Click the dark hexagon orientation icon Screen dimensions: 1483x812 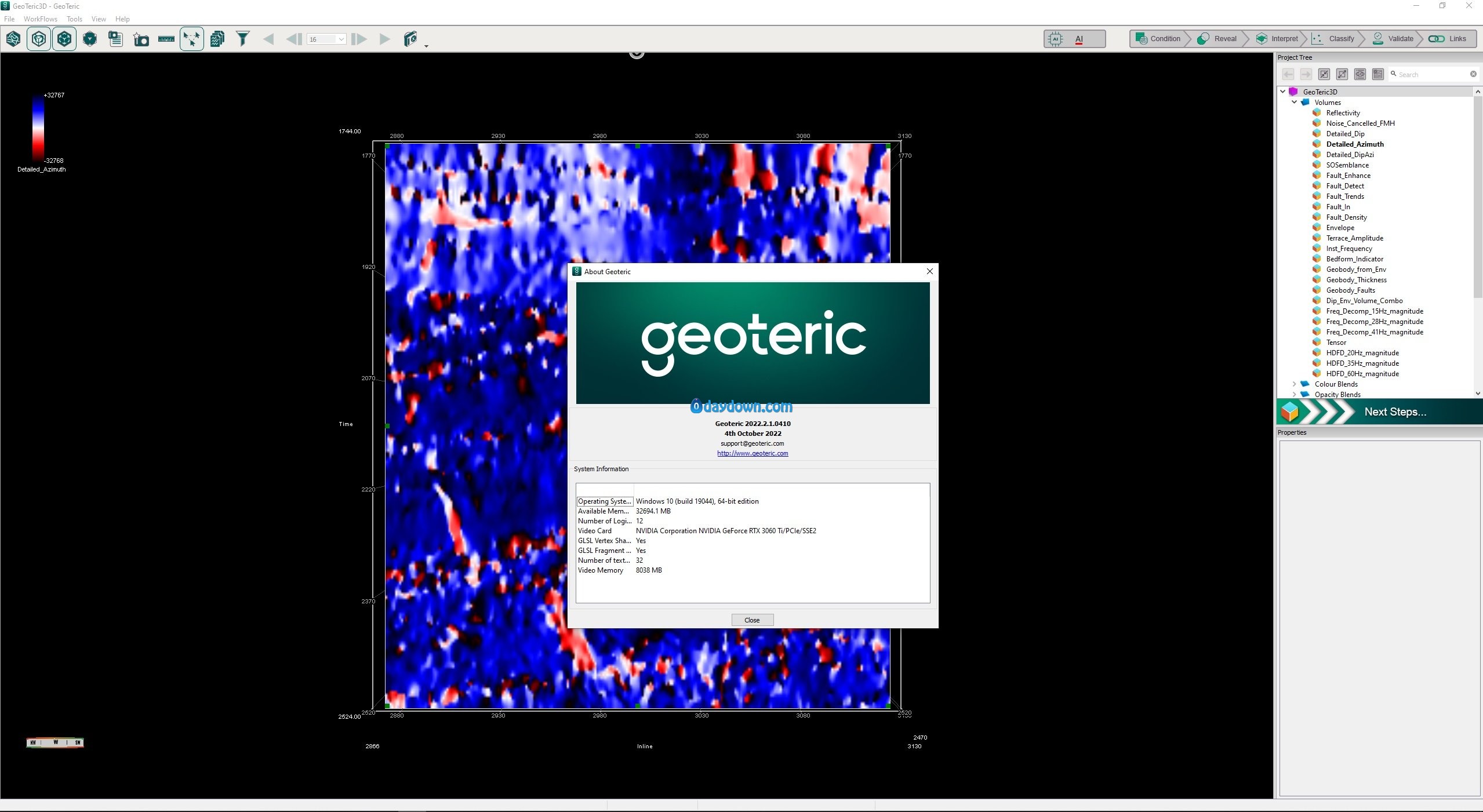90,39
